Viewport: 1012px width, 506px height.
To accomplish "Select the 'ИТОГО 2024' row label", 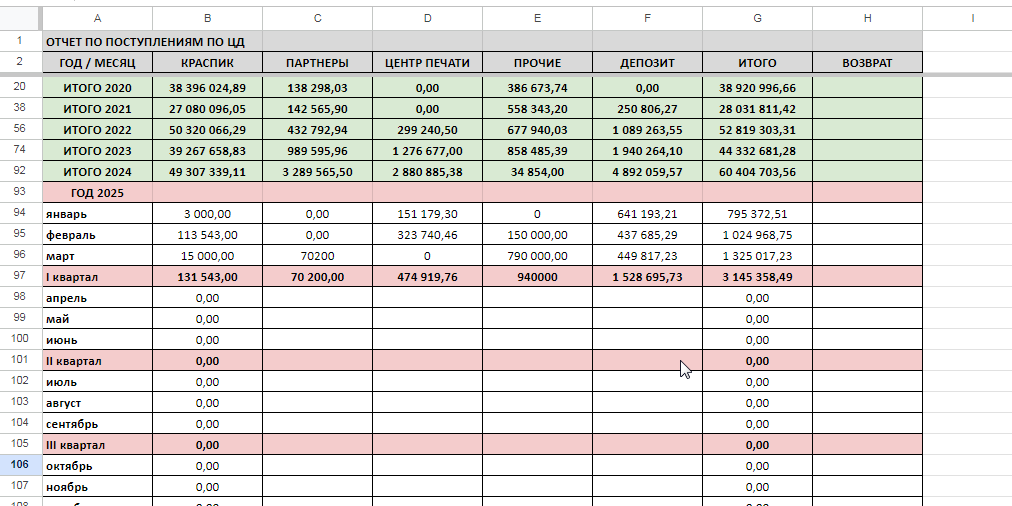I will [x=97, y=172].
